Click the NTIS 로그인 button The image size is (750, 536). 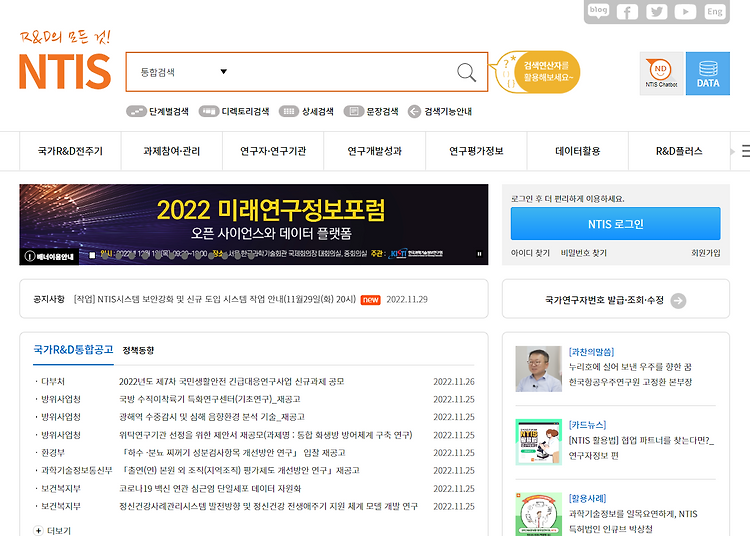click(616, 224)
